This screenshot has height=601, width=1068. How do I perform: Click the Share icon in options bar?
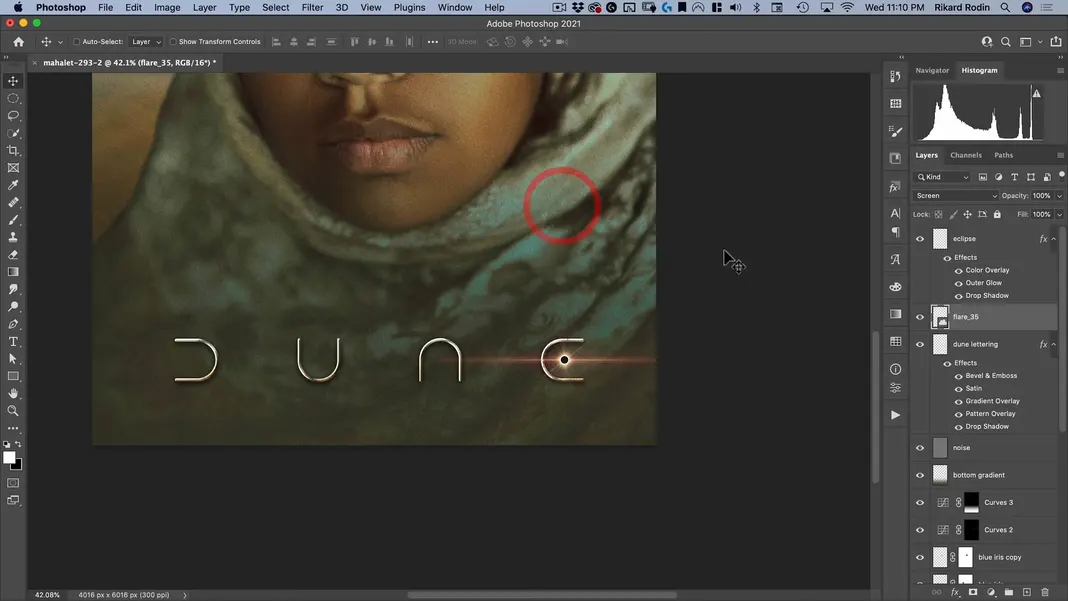coord(1056,42)
